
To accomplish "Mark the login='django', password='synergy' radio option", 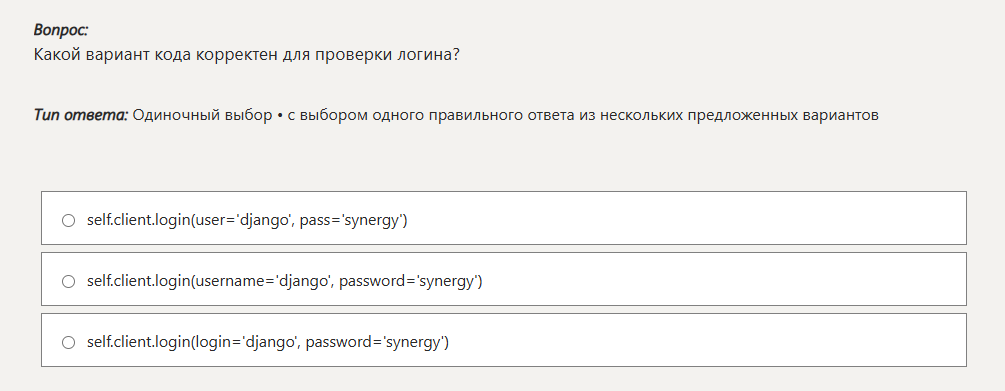I will pyautogui.click(x=68, y=342).
